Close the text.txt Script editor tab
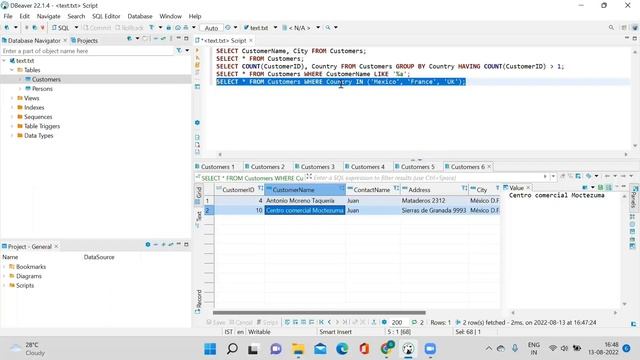The width and height of the screenshot is (640, 360). [251, 40]
